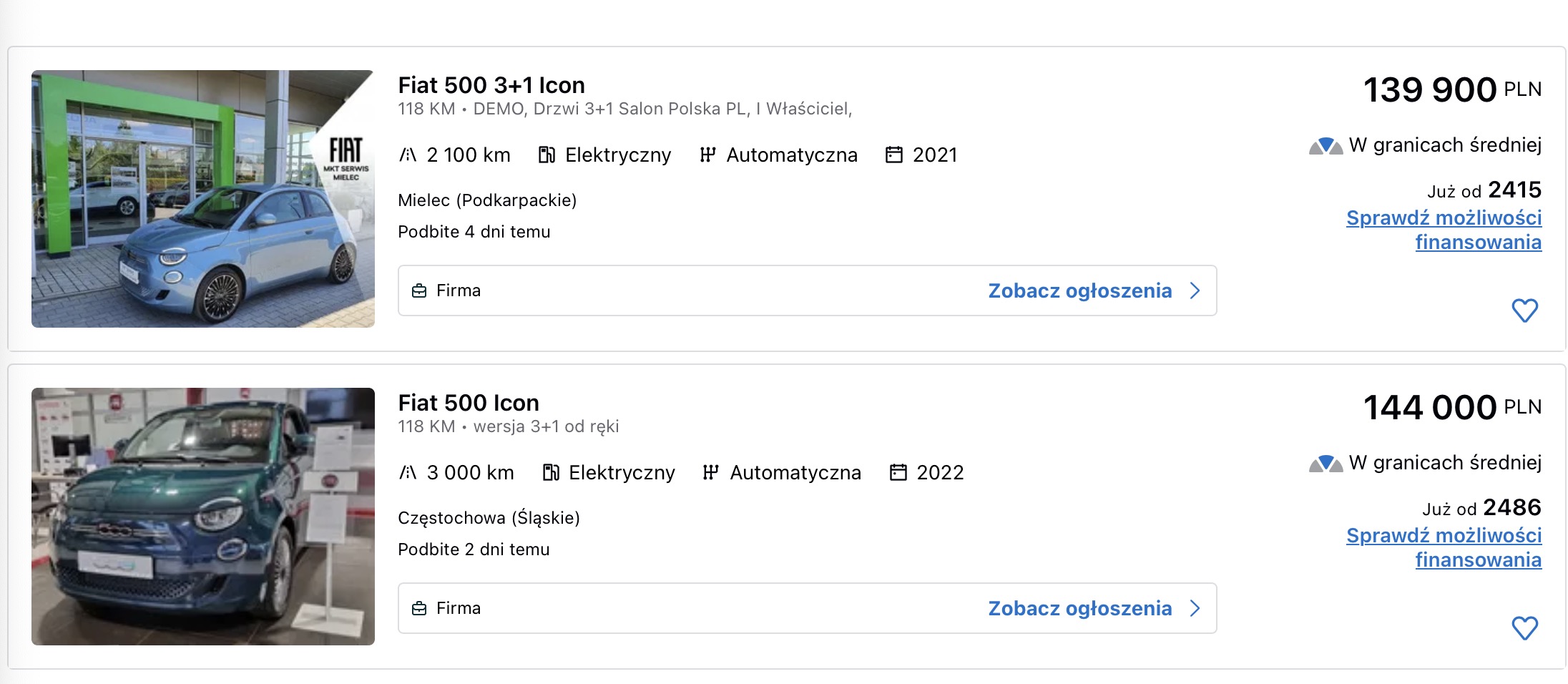
Task: Click the gearbox icon beside first Automatyczna
Action: [707, 155]
